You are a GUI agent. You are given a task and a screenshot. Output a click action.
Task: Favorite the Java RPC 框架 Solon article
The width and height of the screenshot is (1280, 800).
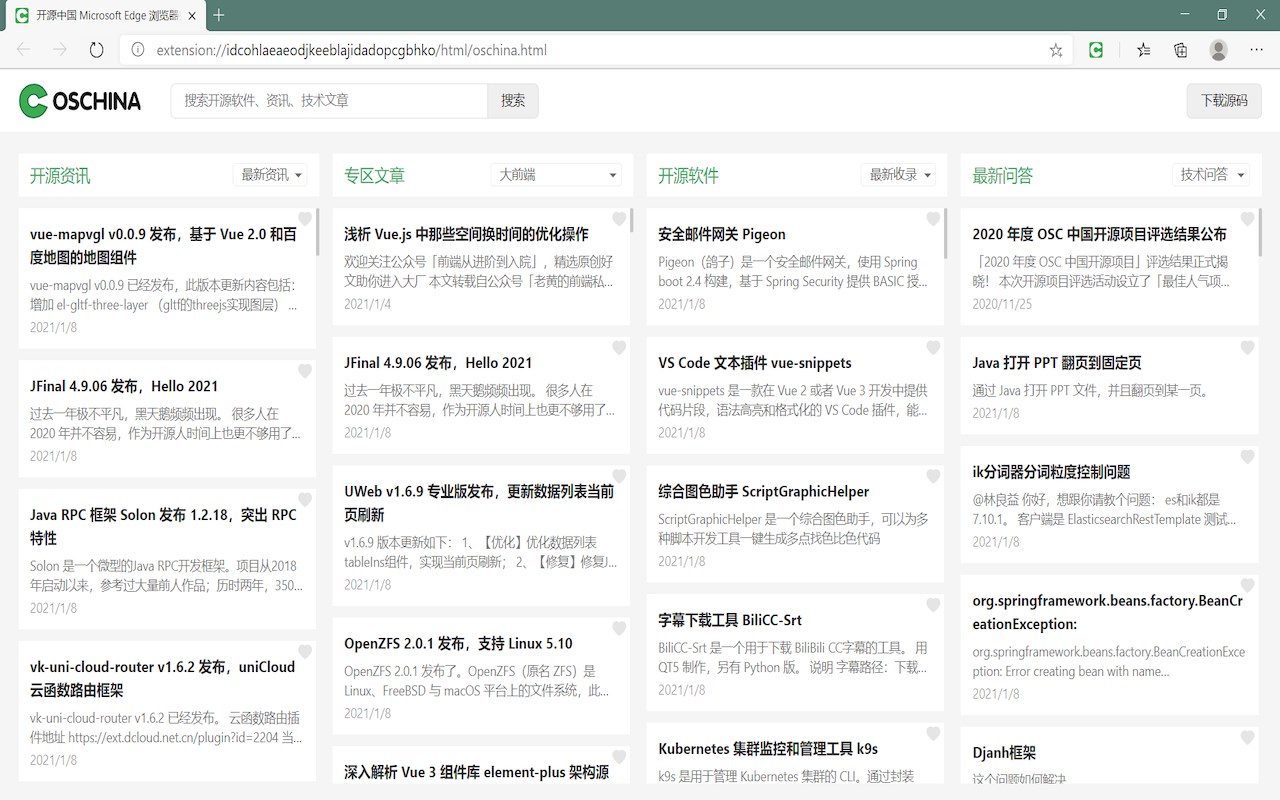tap(305, 500)
